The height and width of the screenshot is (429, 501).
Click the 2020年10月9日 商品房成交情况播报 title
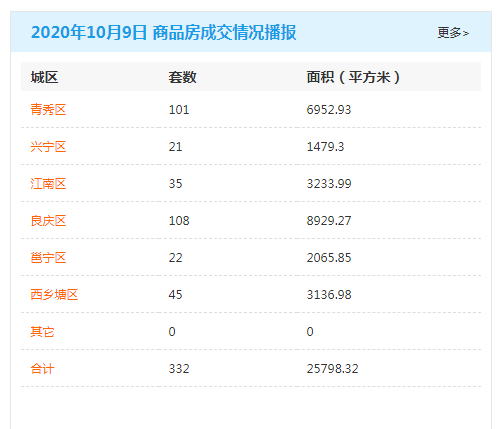[x=163, y=32]
